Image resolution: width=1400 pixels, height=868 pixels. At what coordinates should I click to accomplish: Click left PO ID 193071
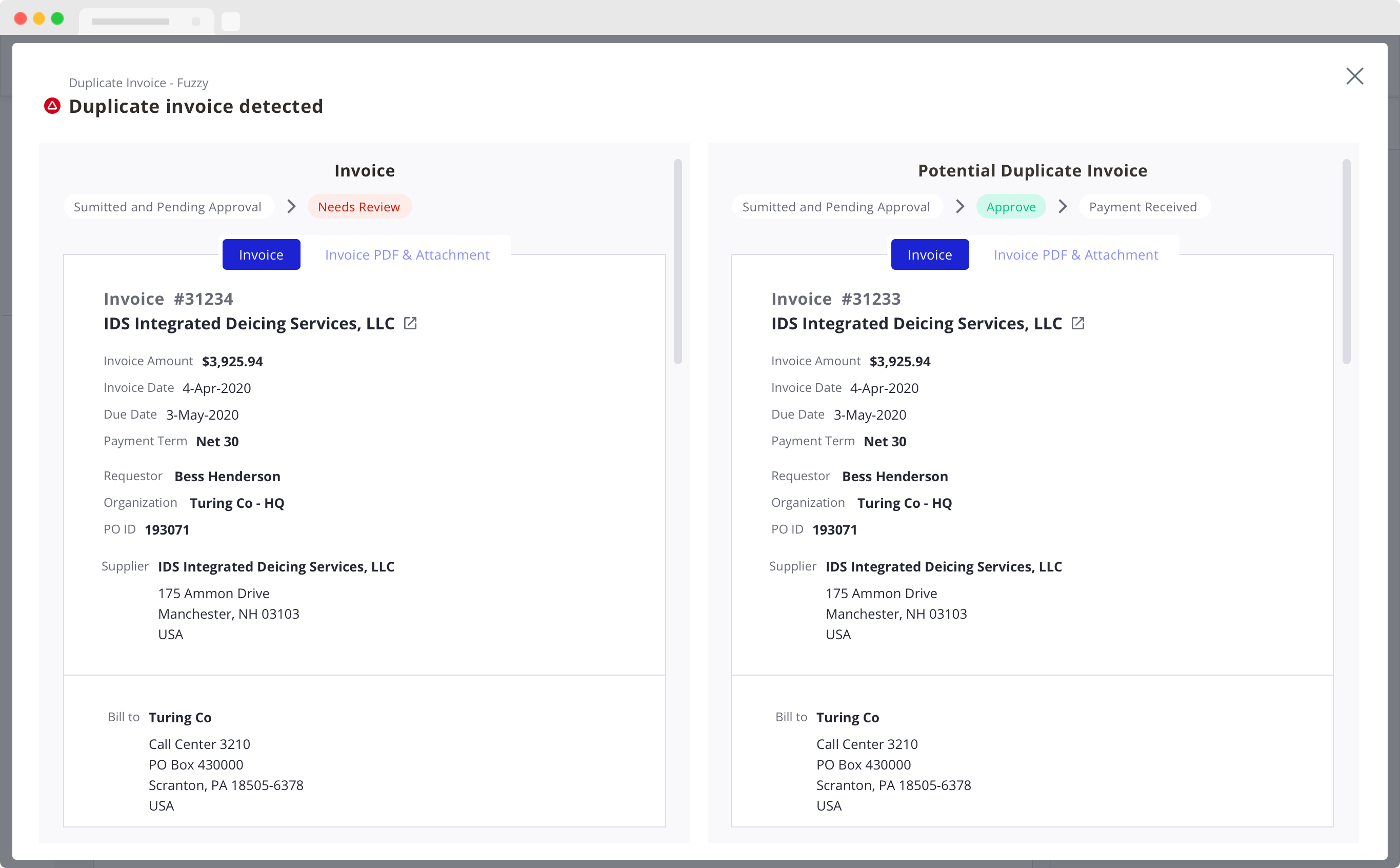(x=167, y=530)
